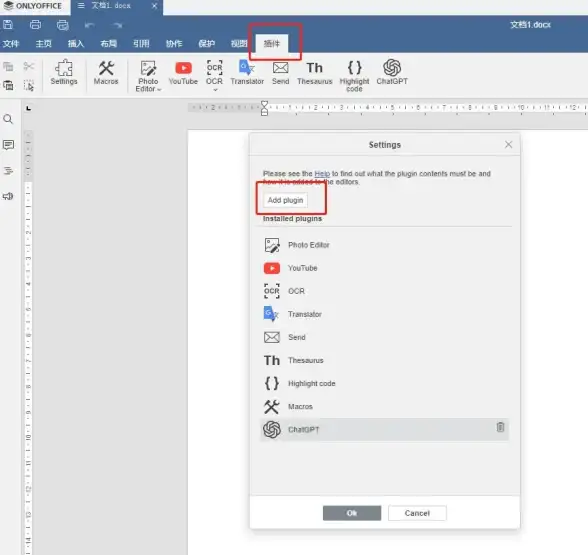The width and height of the screenshot is (588, 555).
Task: Open the Search panel in the left sidebar
Action: [8, 119]
